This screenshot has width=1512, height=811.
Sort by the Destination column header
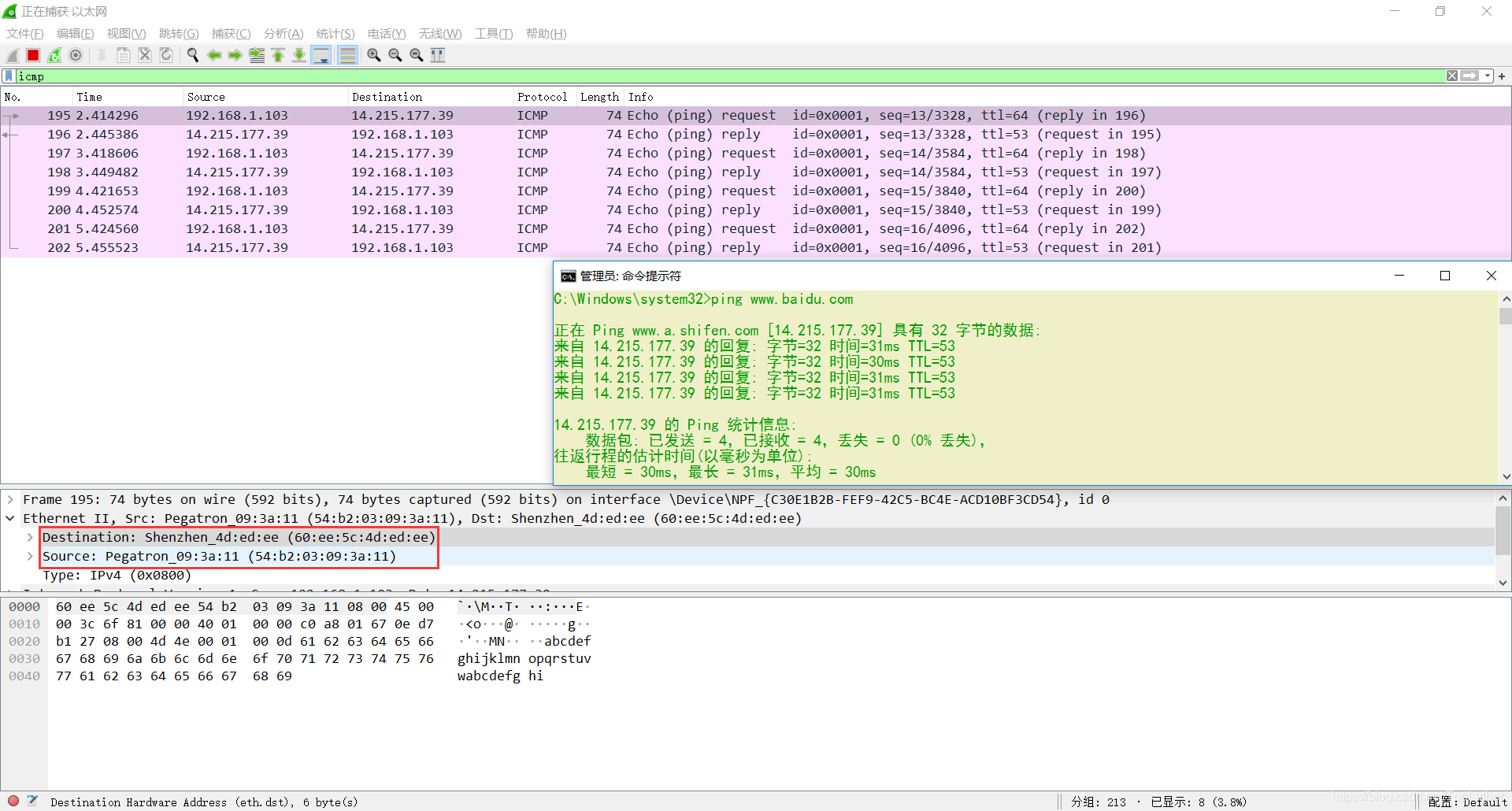click(x=430, y=97)
